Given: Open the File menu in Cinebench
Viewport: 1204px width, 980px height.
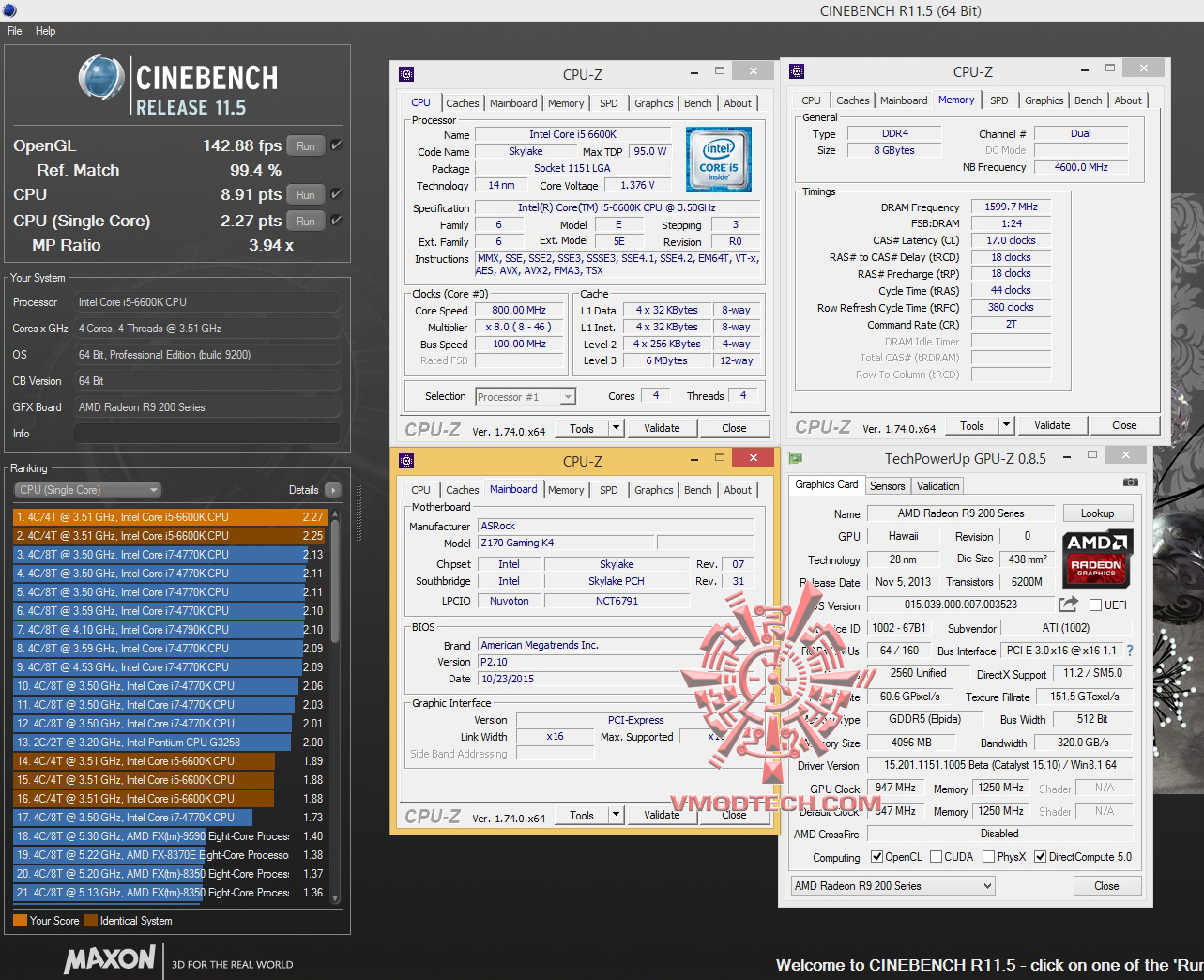Looking at the screenshot, I should [x=15, y=31].
